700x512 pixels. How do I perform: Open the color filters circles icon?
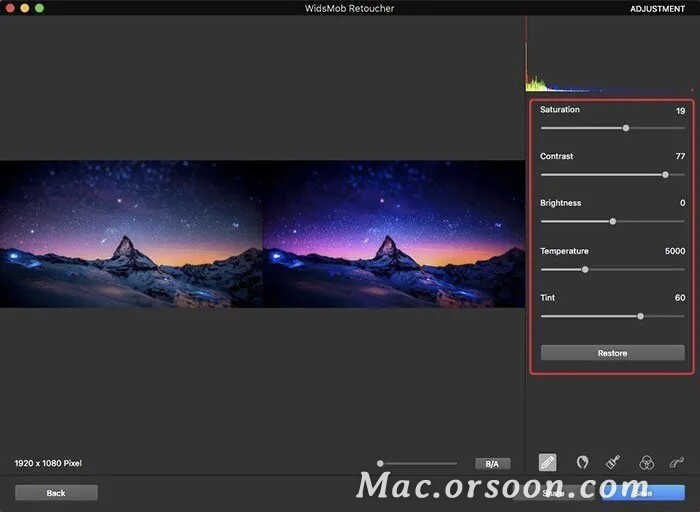(x=646, y=462)
